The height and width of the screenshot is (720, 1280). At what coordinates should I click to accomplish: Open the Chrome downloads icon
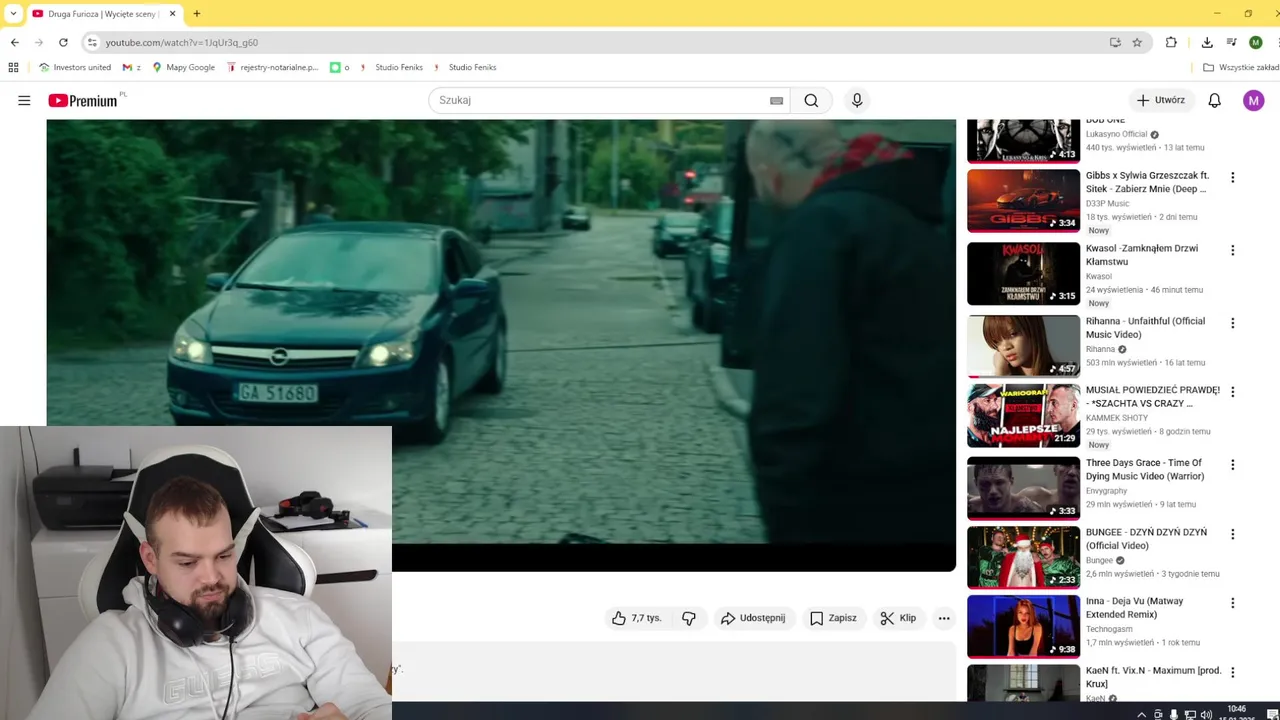pyautogui.click(x=1207, y=42)
